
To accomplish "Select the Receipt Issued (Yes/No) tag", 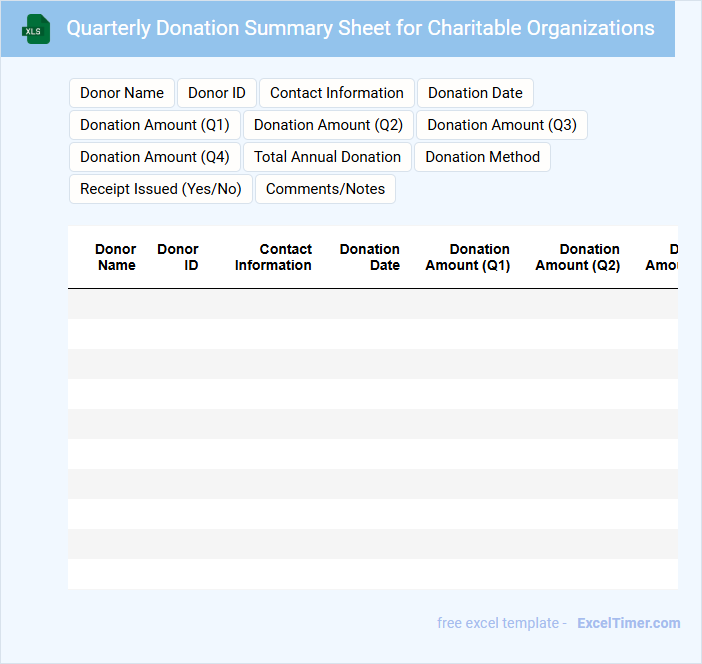I will tap(161, 189).
